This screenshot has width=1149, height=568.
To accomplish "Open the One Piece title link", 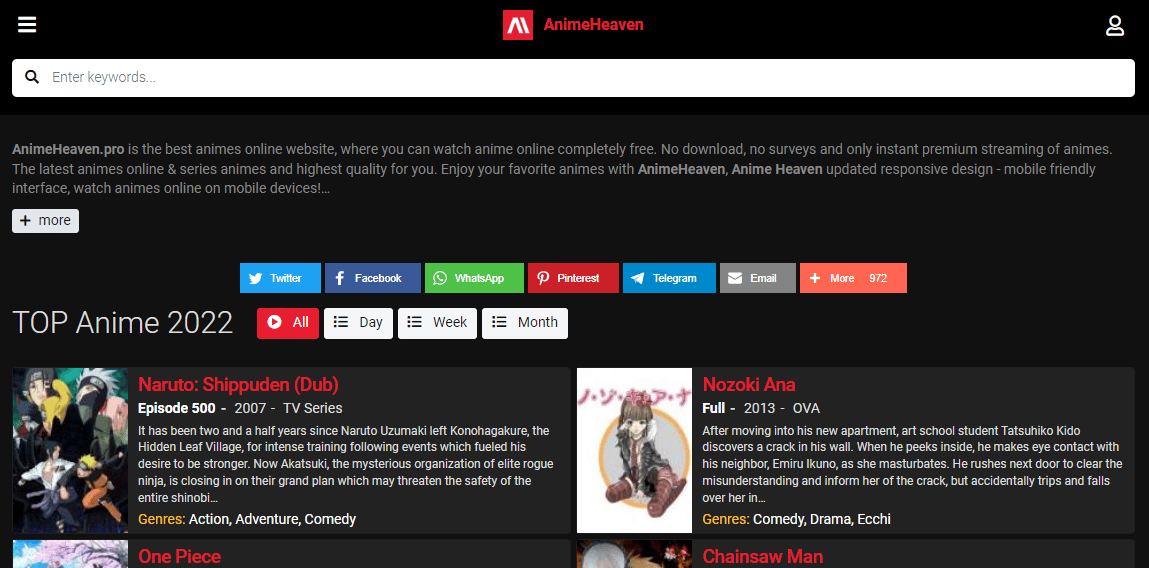I will pyautogui.click(x=180, y=557).
